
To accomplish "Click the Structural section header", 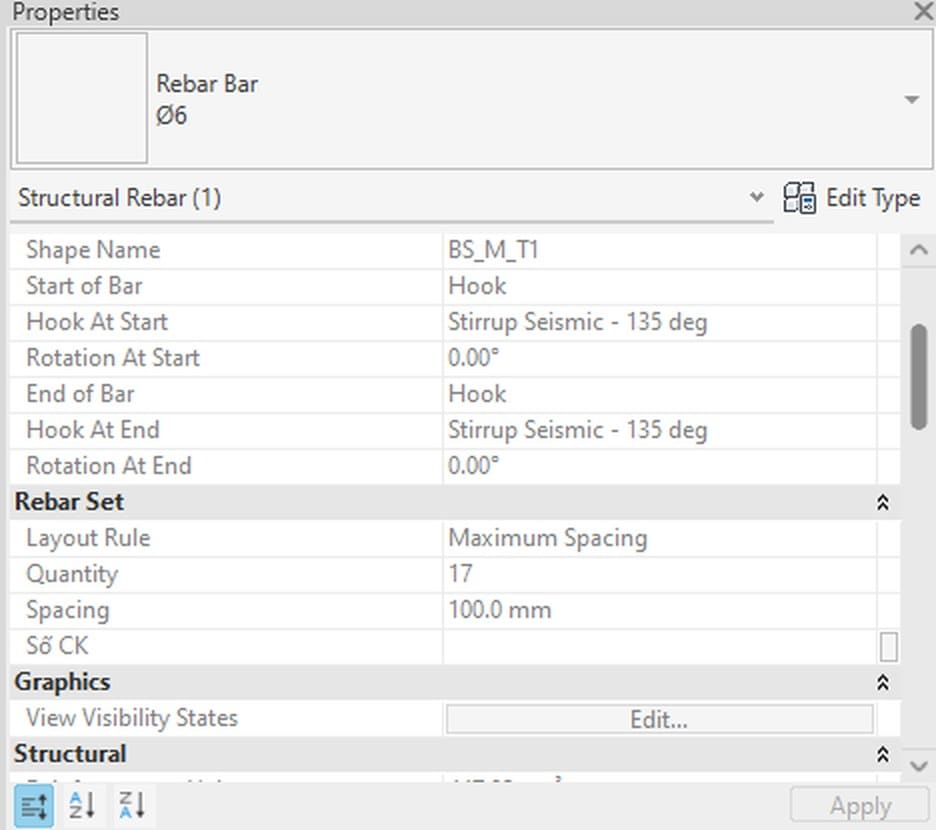I will coord(455,754).
